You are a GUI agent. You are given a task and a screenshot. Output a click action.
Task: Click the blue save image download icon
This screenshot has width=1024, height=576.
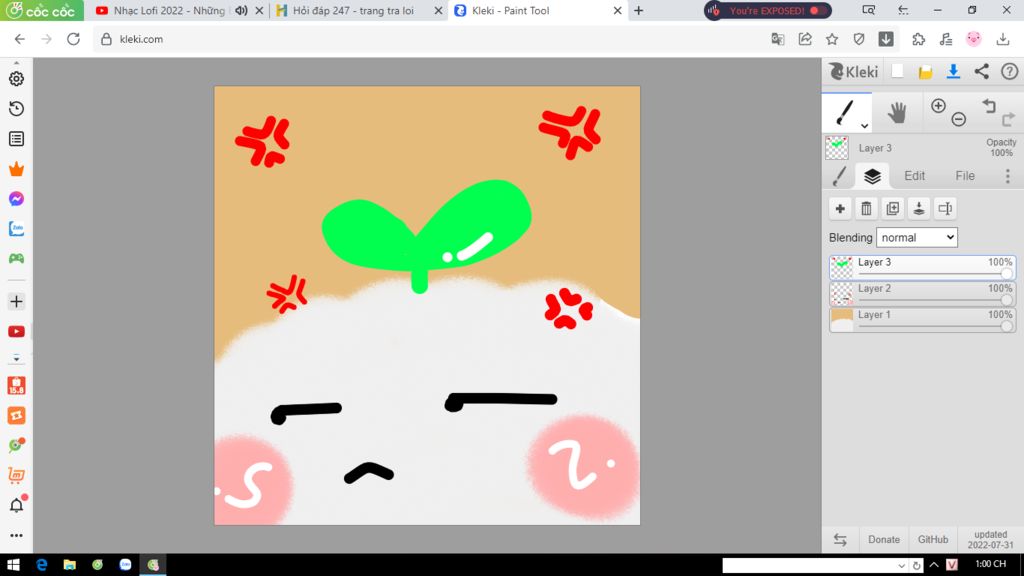pos(953,71)
